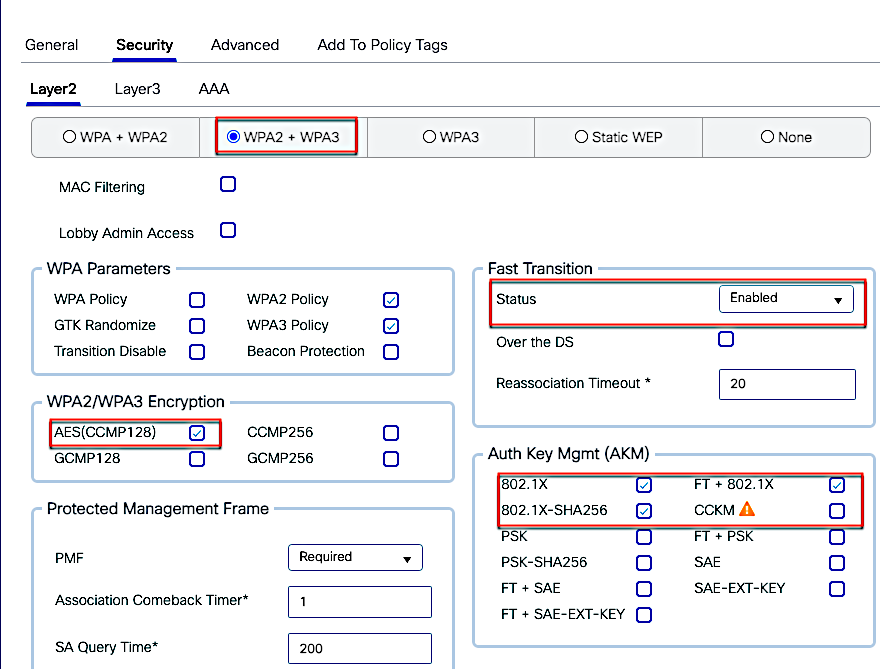This screenshot has width=880, height=669.
Task: Switch to the AAA tab
Action: [x=213, y=89]
